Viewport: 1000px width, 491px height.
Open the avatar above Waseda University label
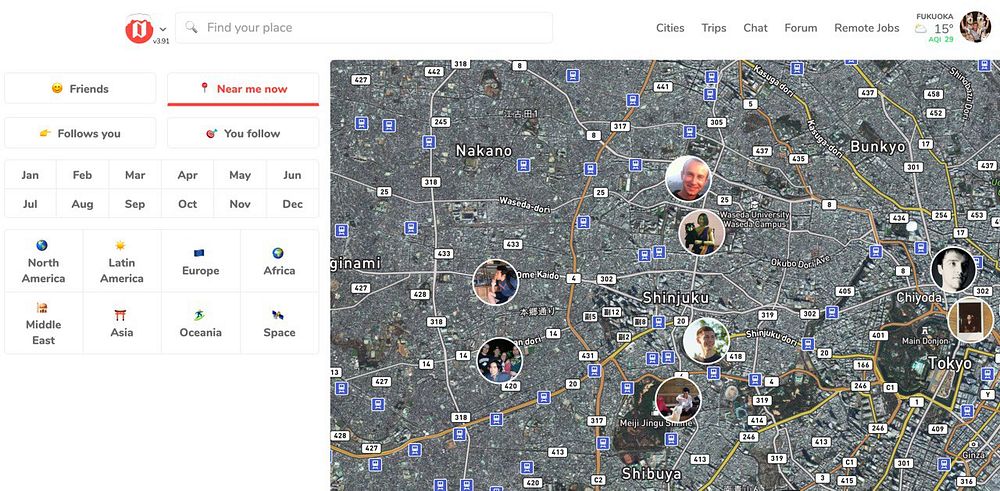[x=702, y=233]
